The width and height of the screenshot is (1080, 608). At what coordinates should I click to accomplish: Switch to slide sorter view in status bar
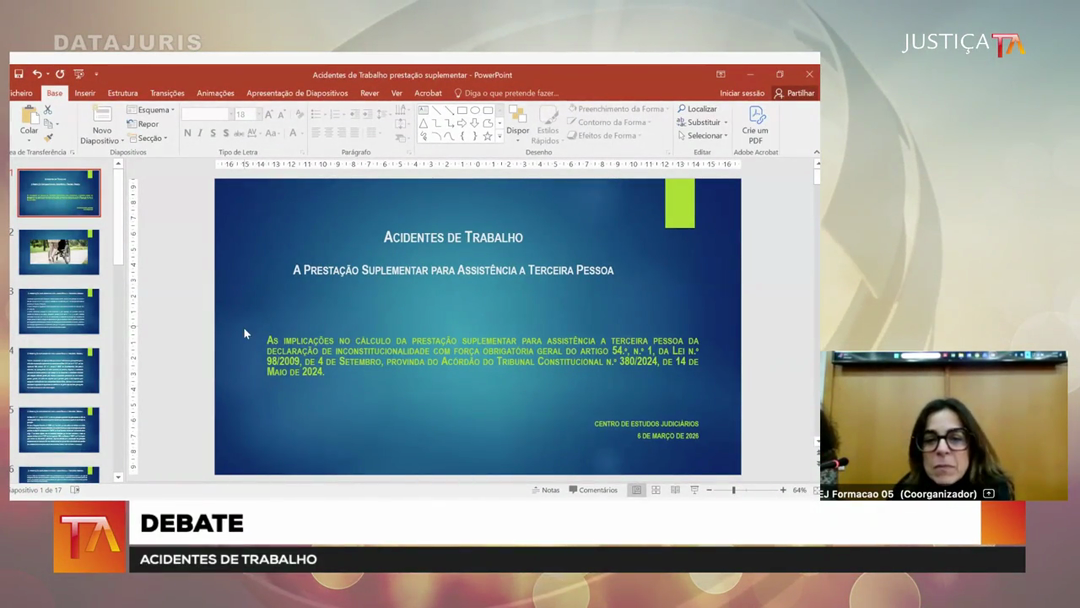(656, 490)
